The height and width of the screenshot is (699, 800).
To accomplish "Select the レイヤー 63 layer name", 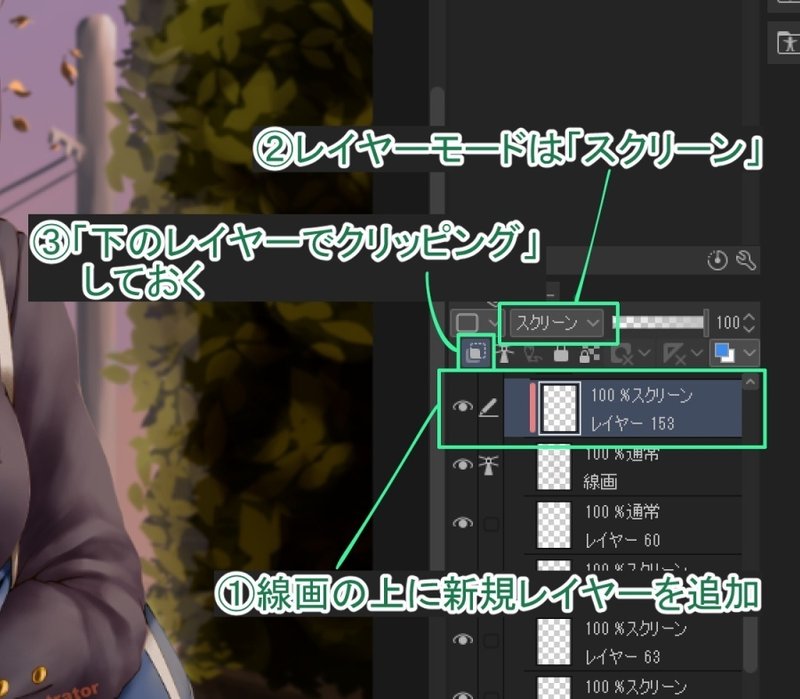I will tap(622, 656).
